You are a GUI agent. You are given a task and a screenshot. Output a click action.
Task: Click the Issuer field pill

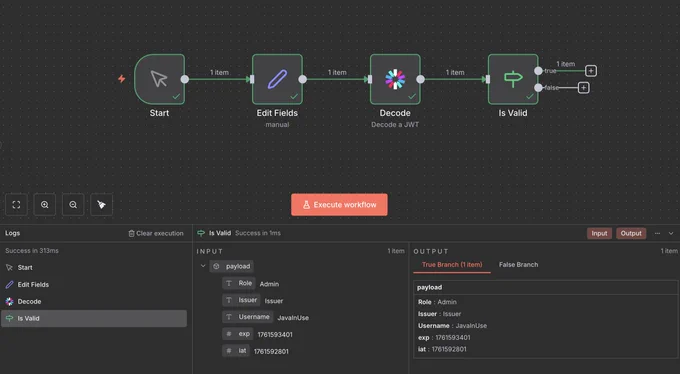pyautogui.click(x=242, y=300)
